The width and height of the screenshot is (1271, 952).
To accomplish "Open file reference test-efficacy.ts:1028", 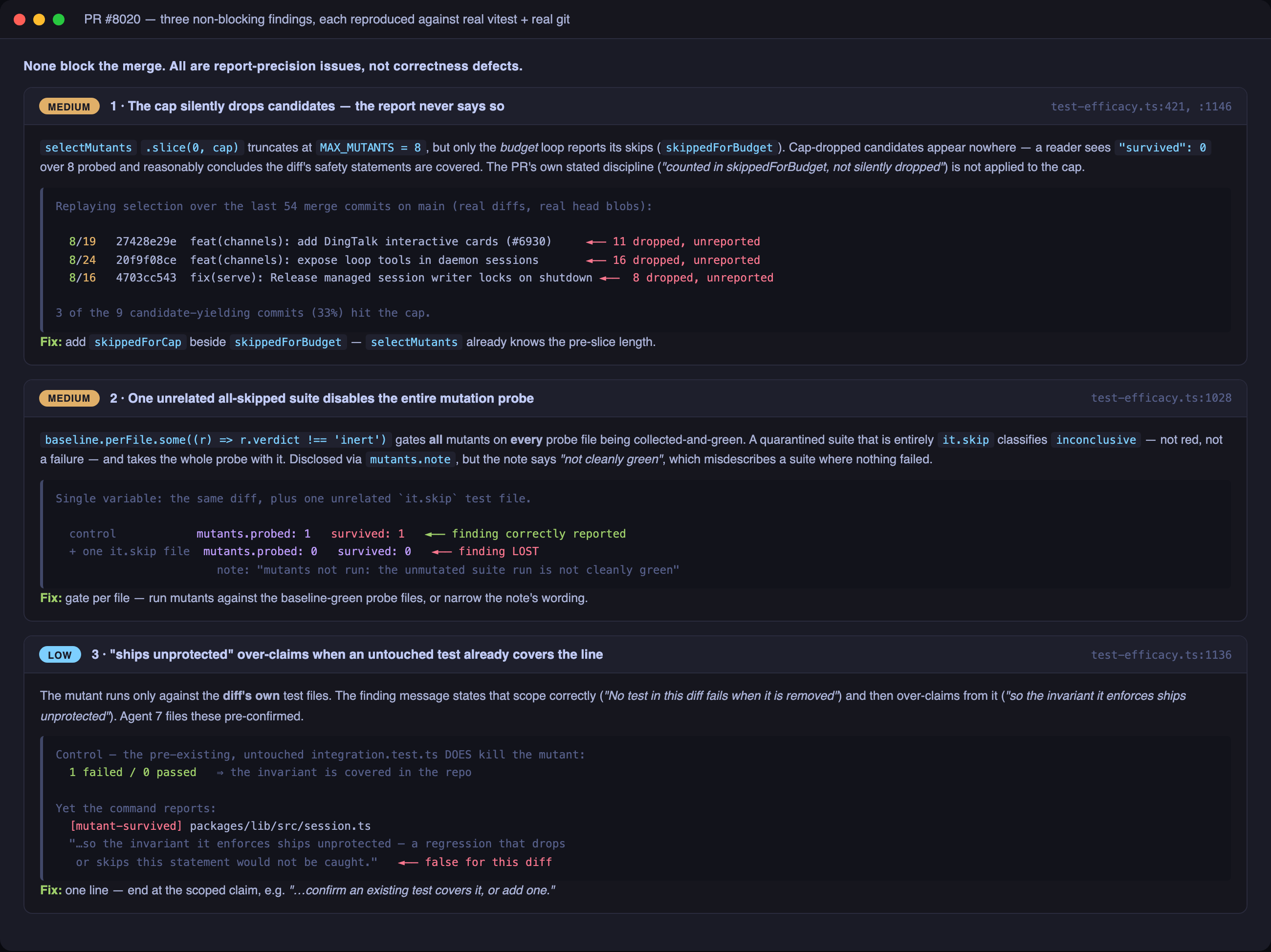I will 1161,398.
